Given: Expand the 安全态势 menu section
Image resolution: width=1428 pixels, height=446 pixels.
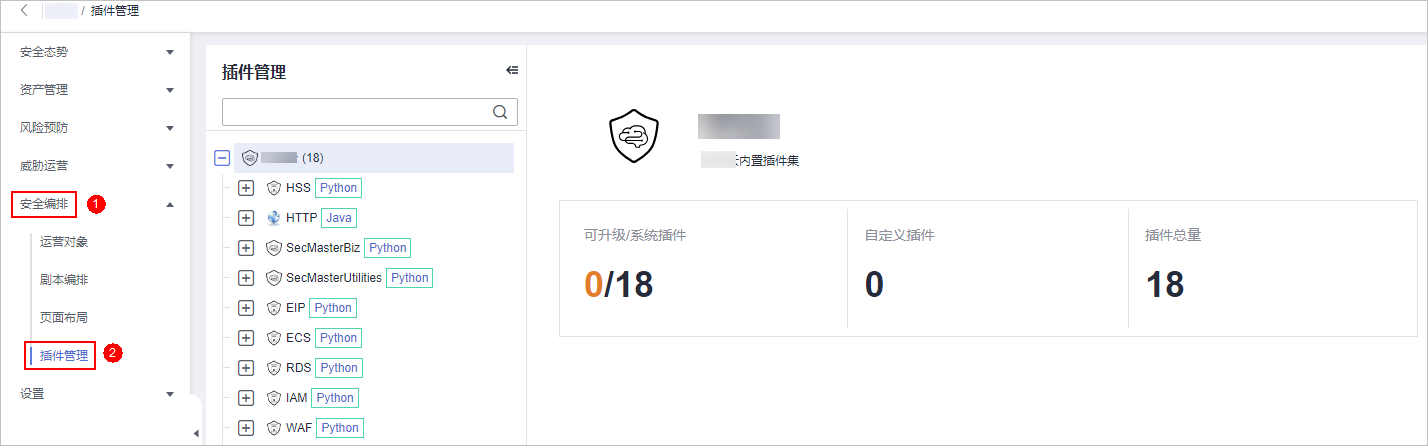Looking at the screenshot, I should 170,52.
